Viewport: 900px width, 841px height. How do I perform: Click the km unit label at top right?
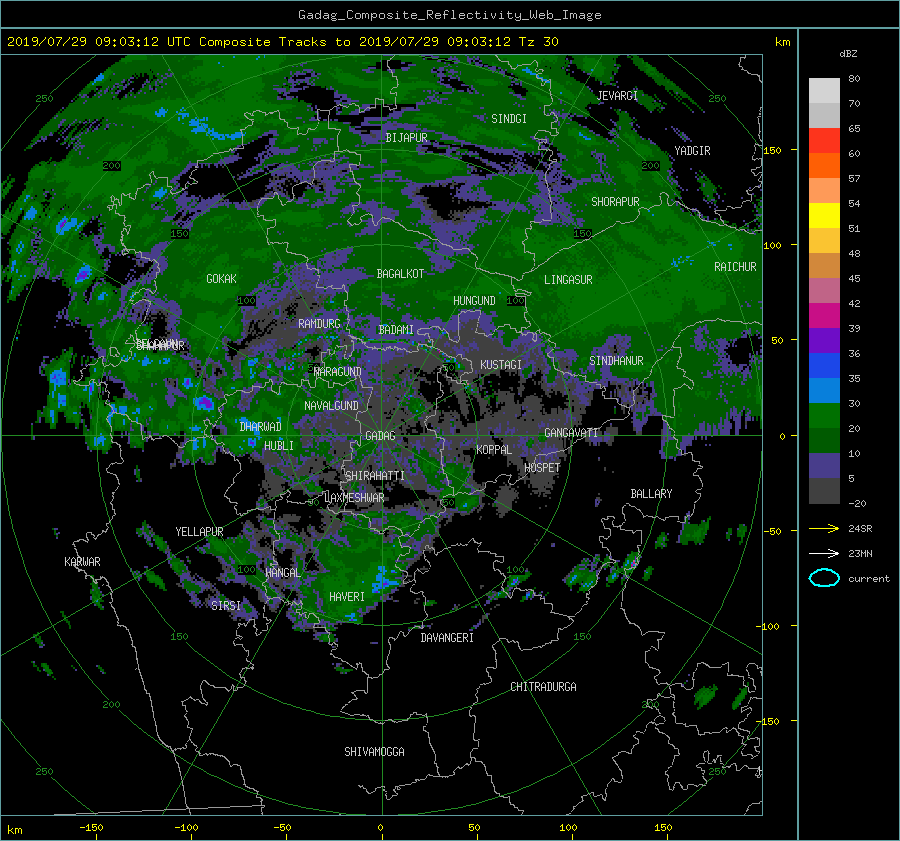click(782, 42)
